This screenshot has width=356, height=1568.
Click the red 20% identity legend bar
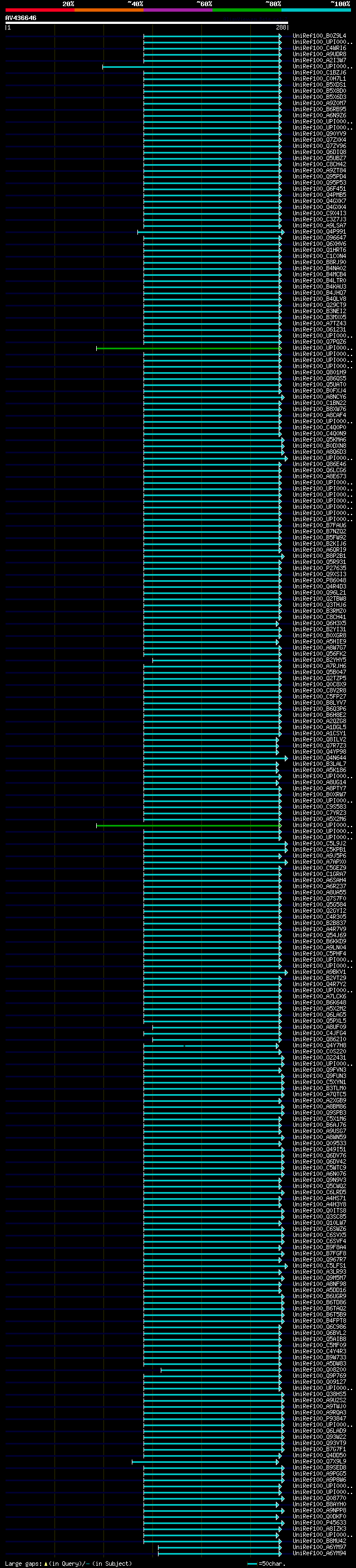tap(40, 11)
